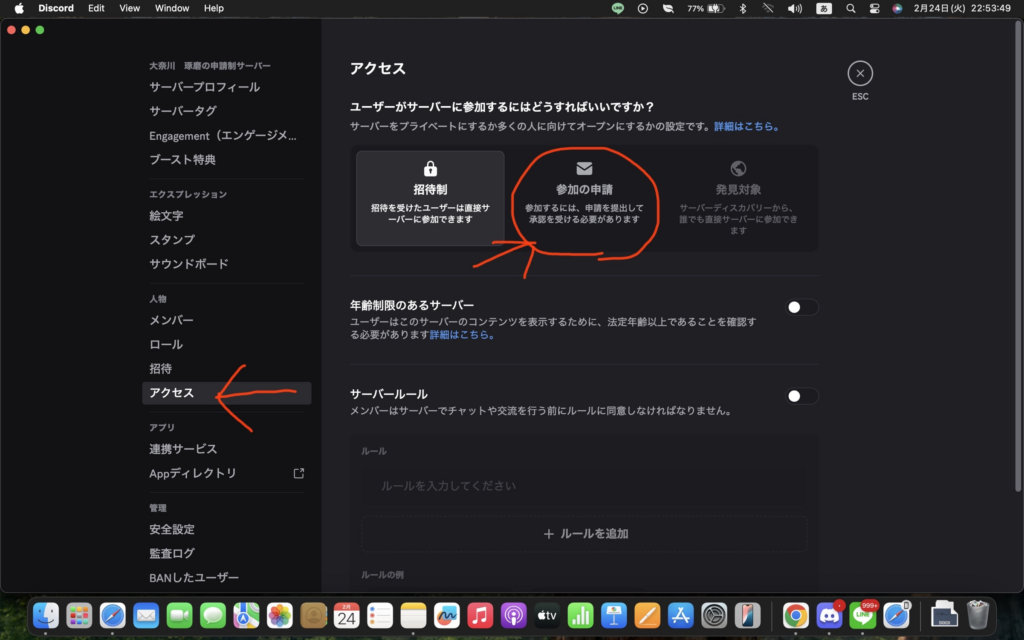Open the Discord icon in the Dock
This screenshot has height=640, width=1024.
[x=829, y=615]
